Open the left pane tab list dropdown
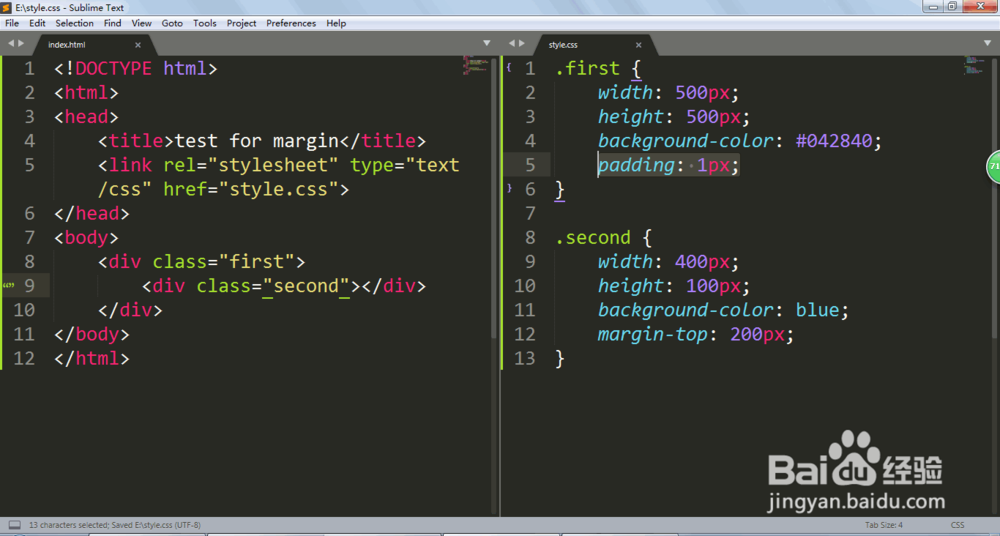Viewport: 1000px width, 536px height. click(x=487, y=43)
